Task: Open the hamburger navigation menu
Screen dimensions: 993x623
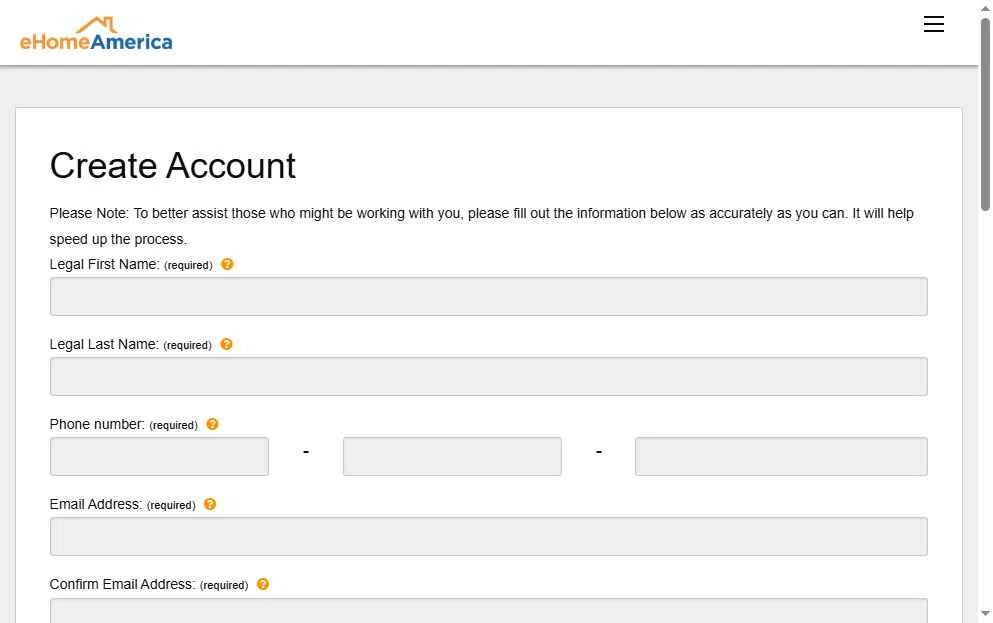Action: (x=933, y=25)
